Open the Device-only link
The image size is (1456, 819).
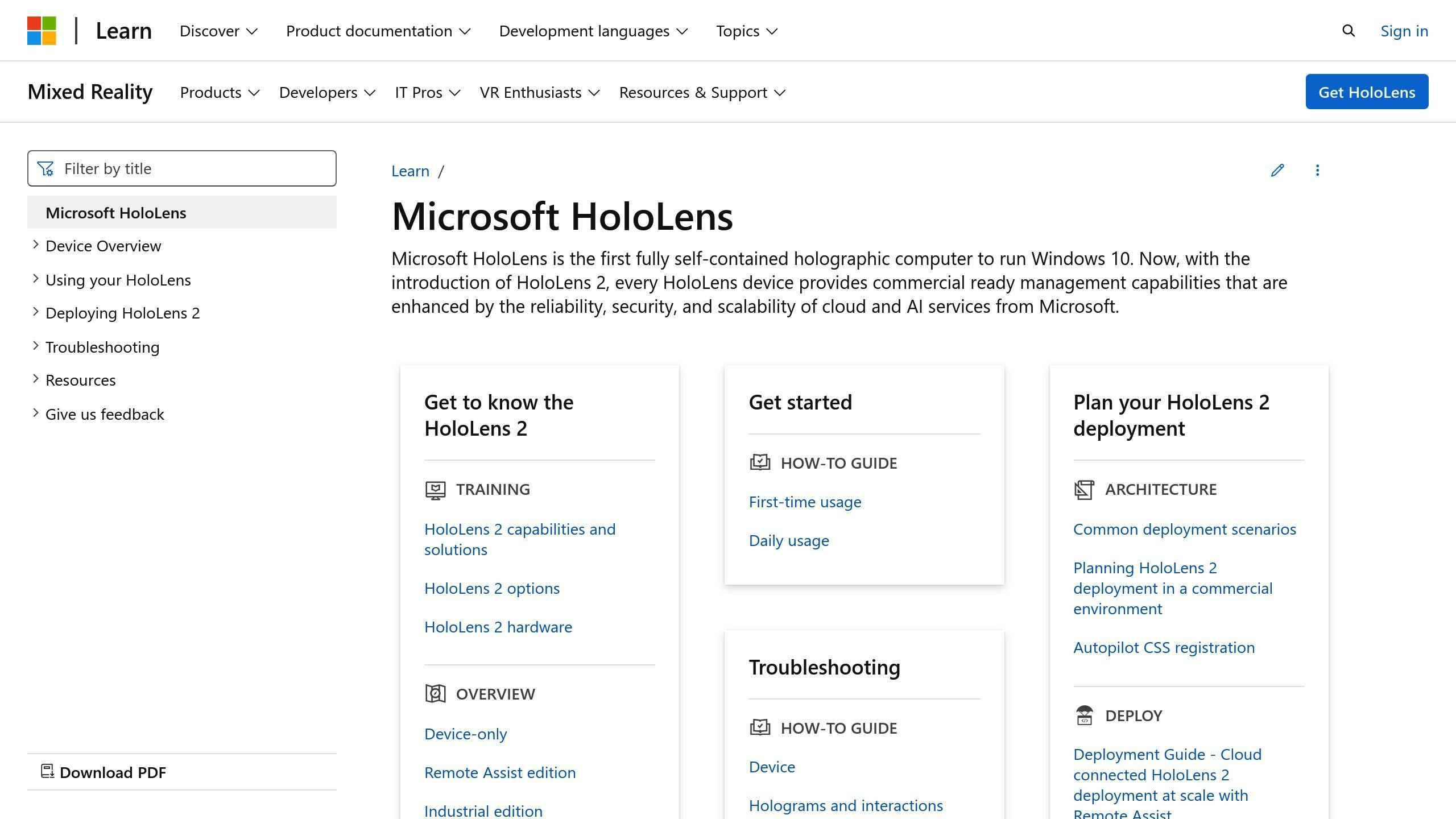tap(466, 734)
